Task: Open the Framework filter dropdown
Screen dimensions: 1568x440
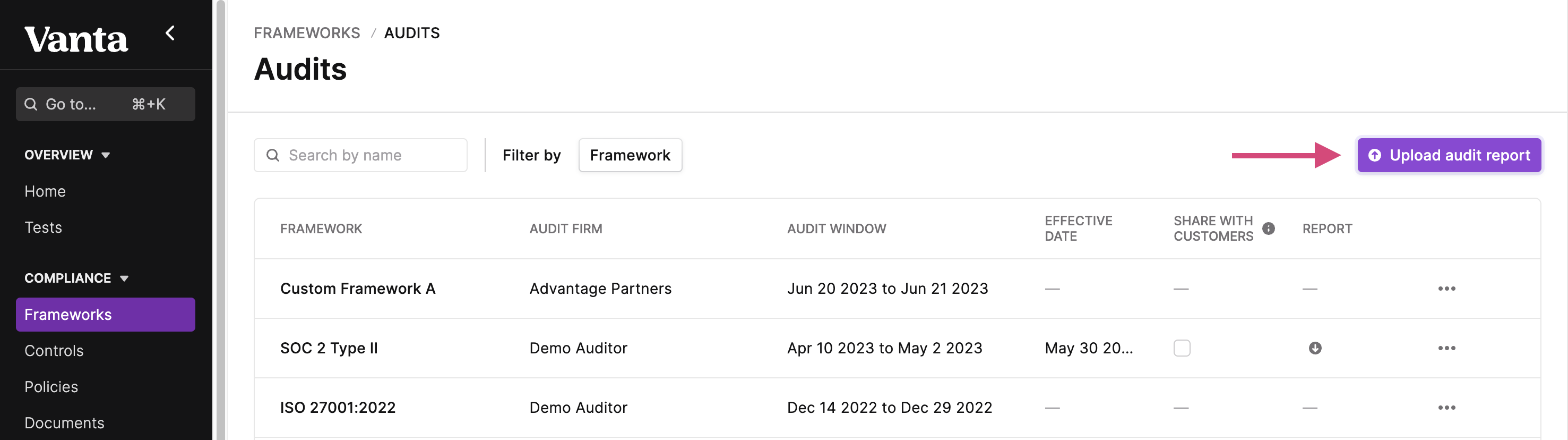Action: pyautogui.click(x=630, y=155)
